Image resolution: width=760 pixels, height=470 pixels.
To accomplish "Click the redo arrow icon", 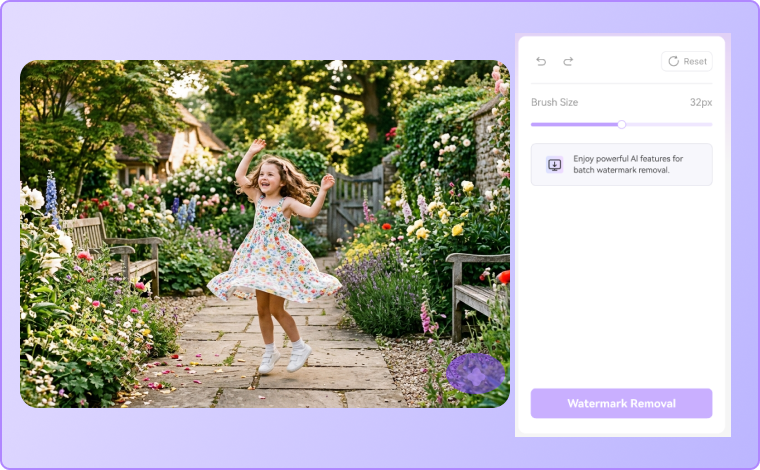I will click(568, 62).
